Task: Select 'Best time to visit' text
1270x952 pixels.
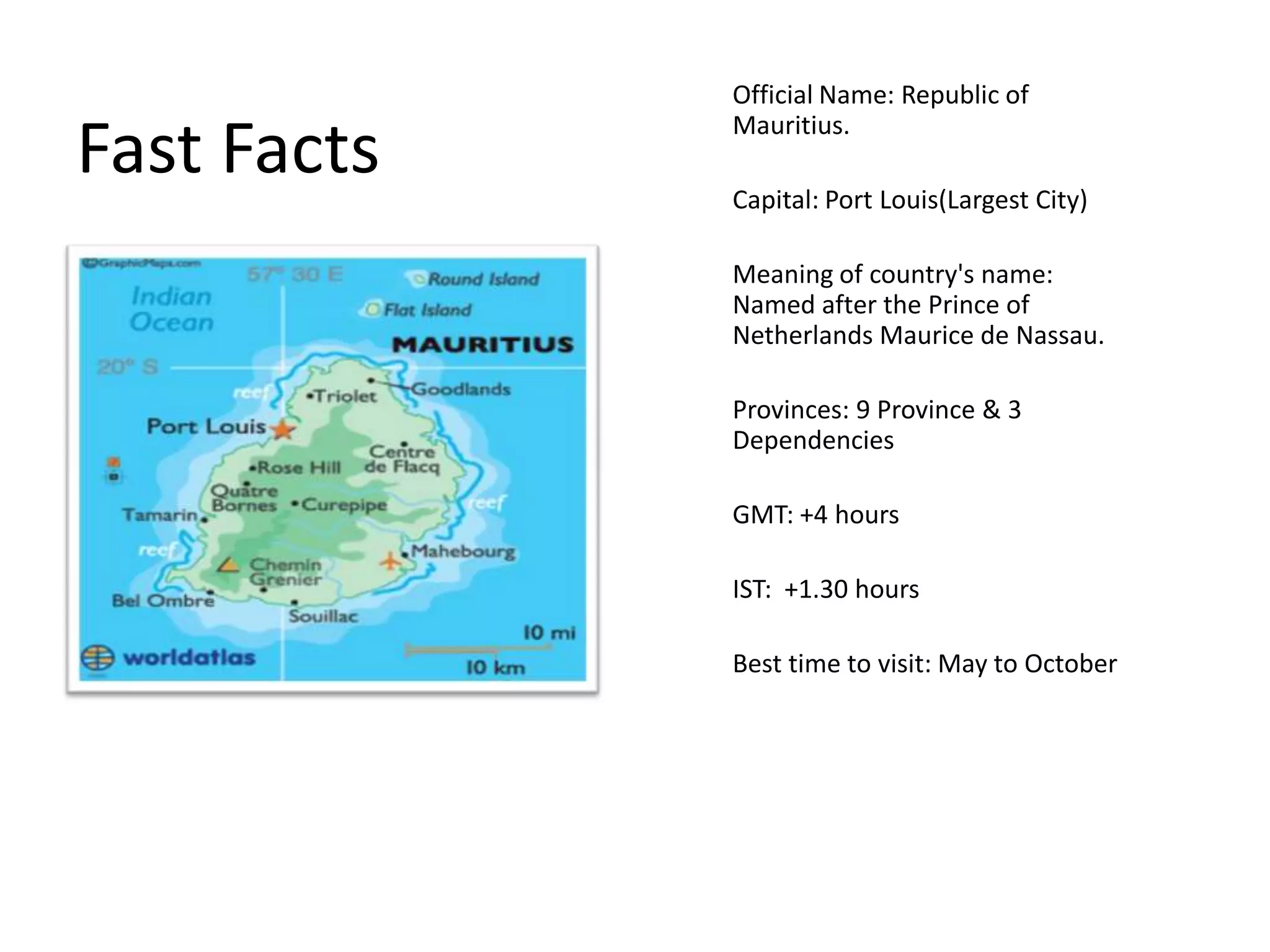Action: [x=924, y=664]
